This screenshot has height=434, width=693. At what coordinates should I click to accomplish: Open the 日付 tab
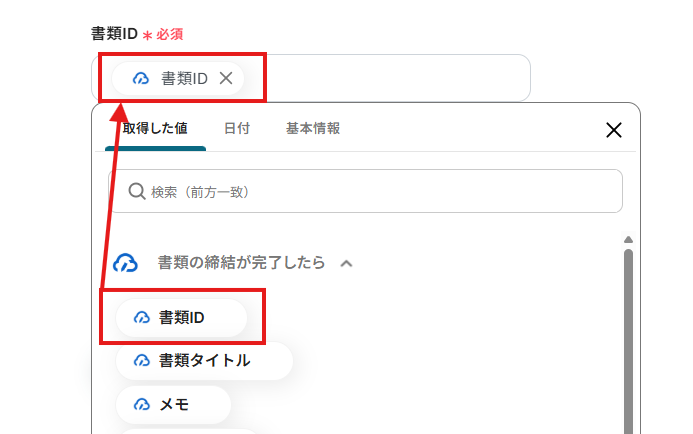(x=237, y=128)
